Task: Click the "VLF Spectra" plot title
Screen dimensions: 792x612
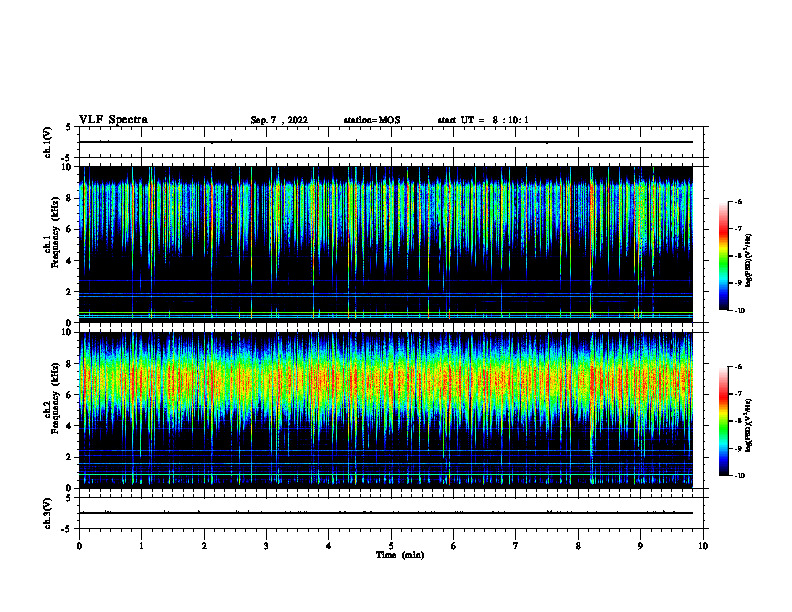Action: [x=113, y=120]
